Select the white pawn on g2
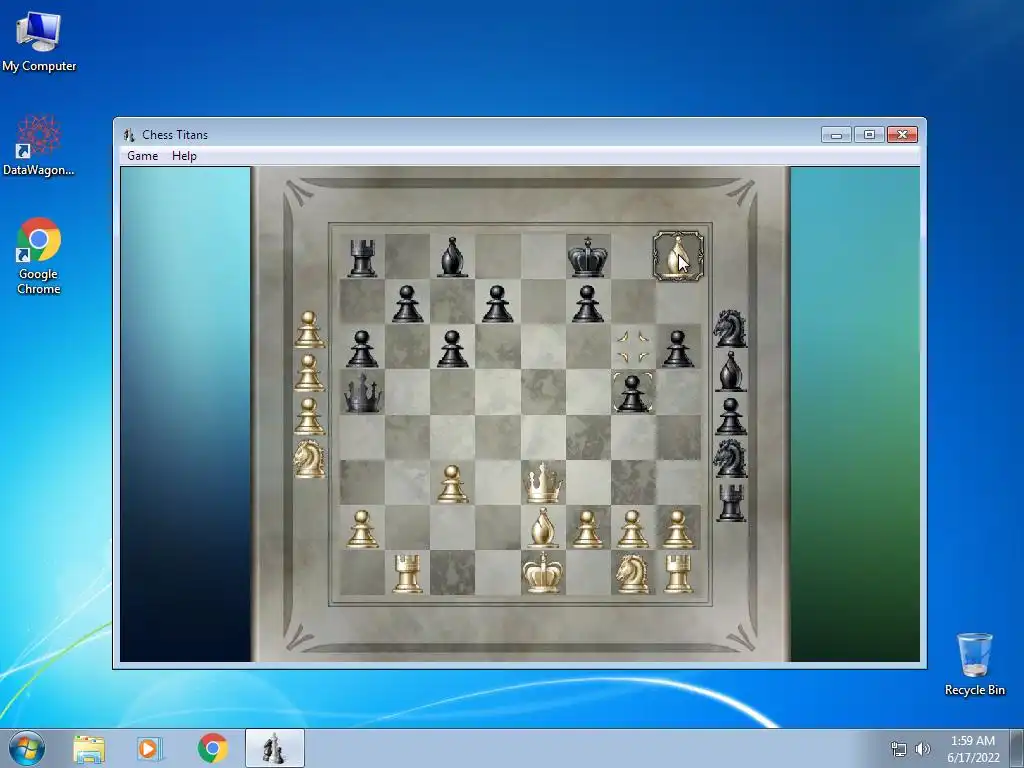Screen dimensions: 1024x768 (632, 529)
